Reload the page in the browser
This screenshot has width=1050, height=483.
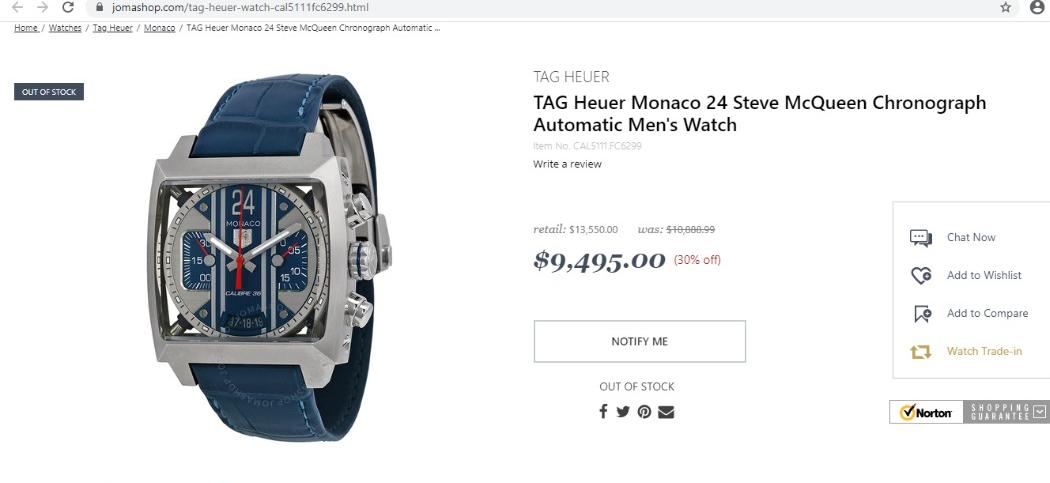click(68, 7)
